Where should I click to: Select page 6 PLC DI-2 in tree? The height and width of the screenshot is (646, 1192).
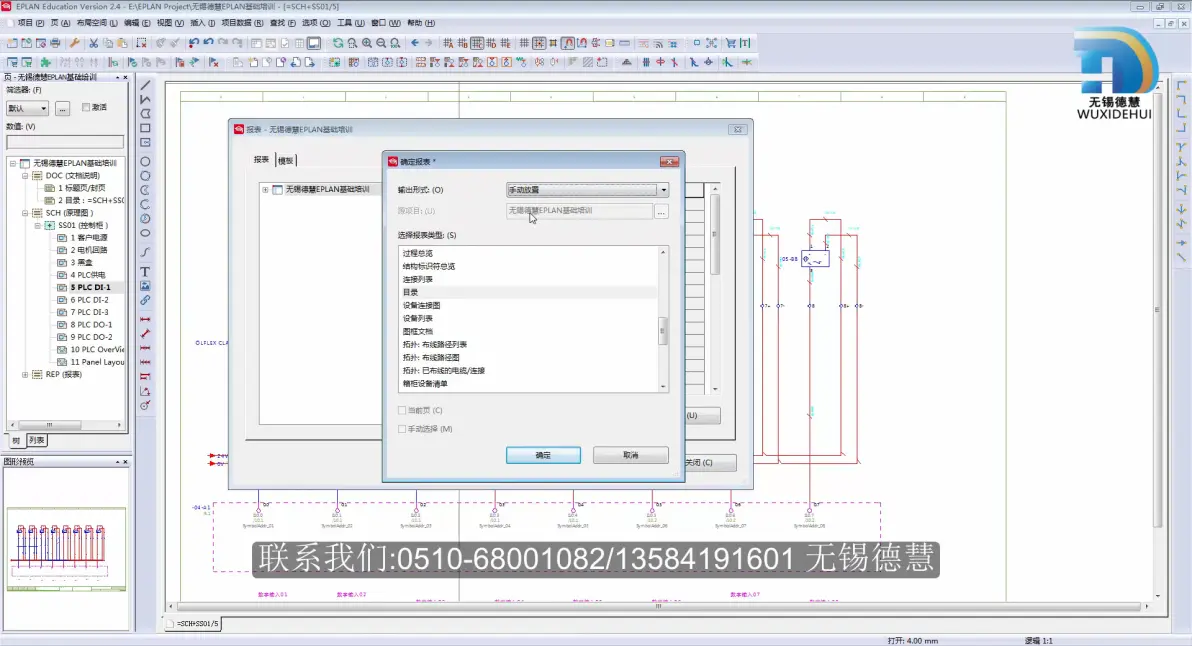coord(90,300)
